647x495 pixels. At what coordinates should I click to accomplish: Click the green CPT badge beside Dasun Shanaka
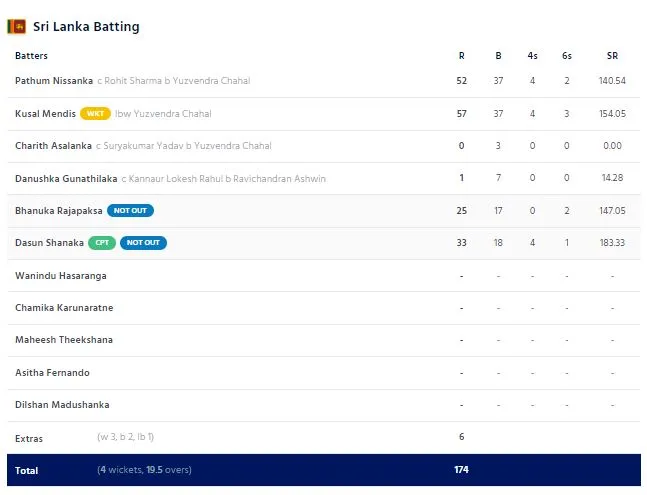[102, 243]
